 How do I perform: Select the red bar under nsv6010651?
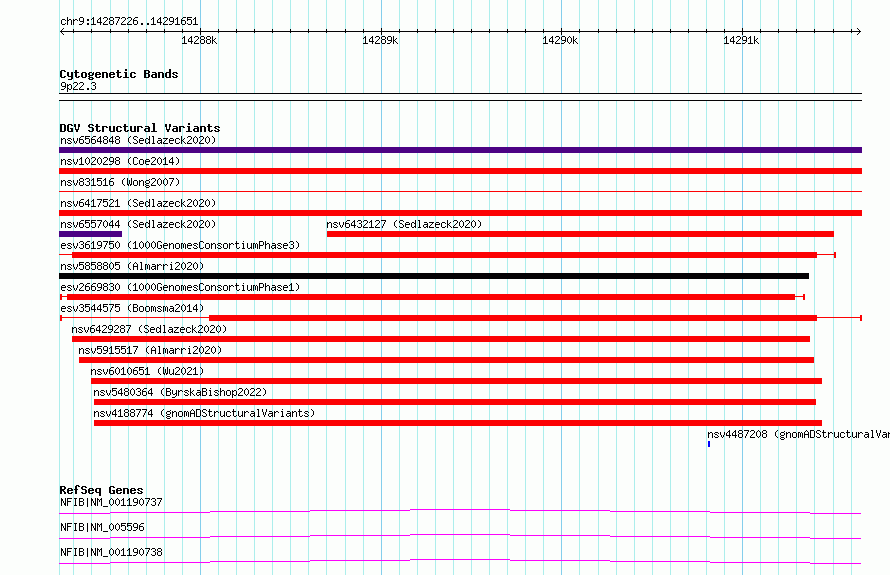click(x=456, y=381)
